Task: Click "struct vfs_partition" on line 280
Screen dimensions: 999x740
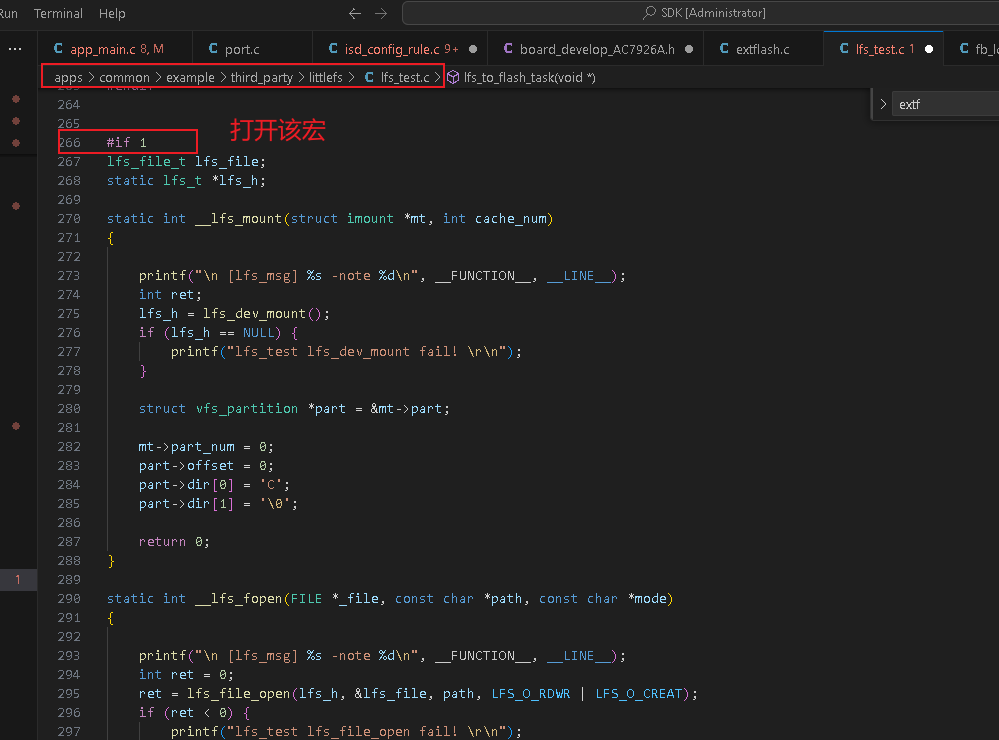Action: click(x=219, y=409)
